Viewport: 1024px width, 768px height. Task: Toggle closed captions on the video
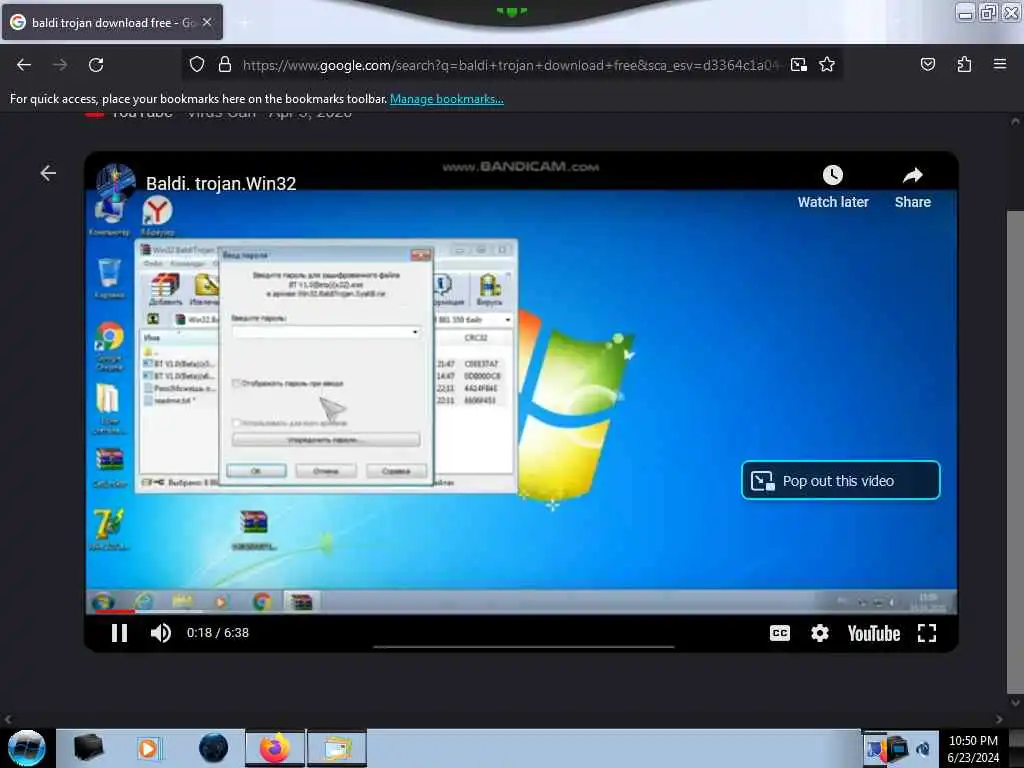[780, 633]
